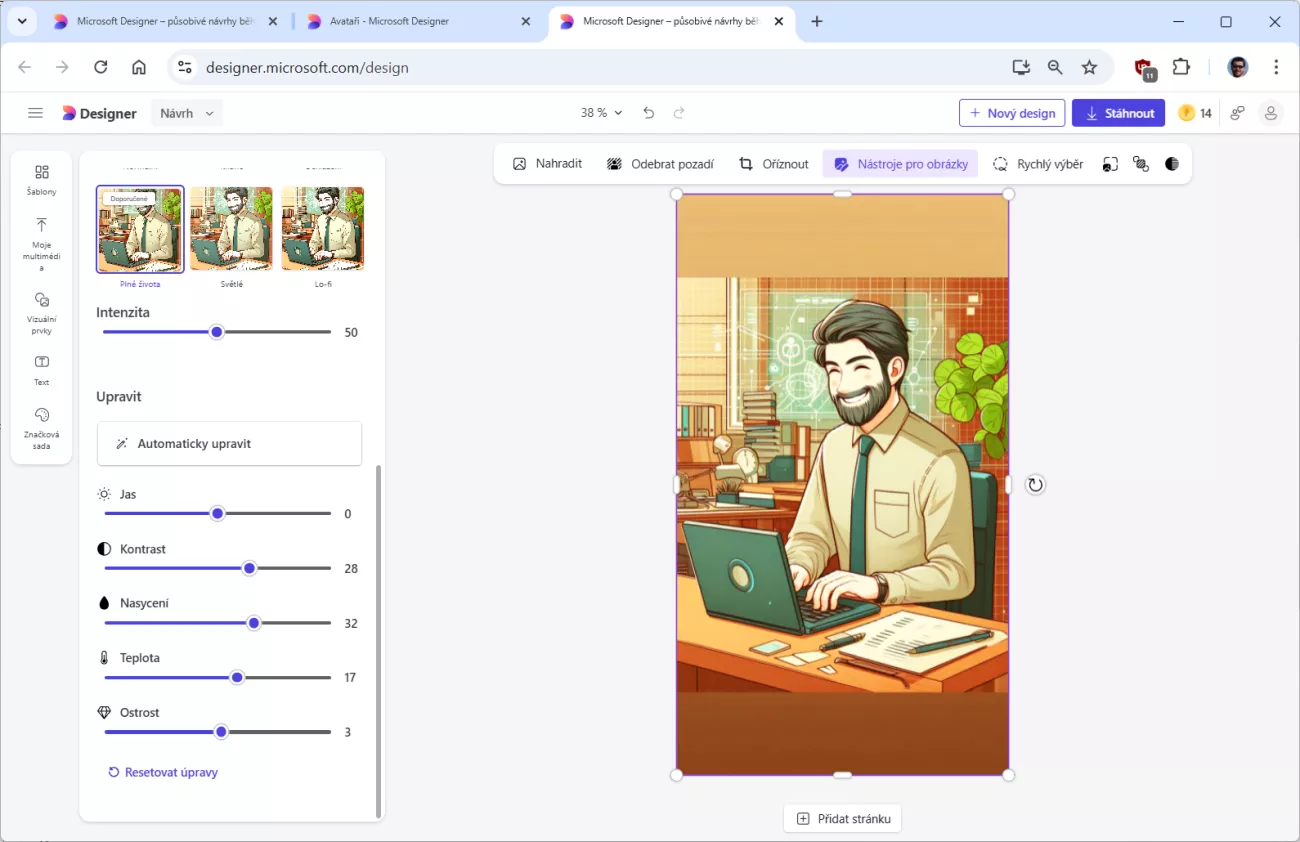1300x842 pixels.
Task: Open the tab search chevron in browser
Action: point(22,21)
